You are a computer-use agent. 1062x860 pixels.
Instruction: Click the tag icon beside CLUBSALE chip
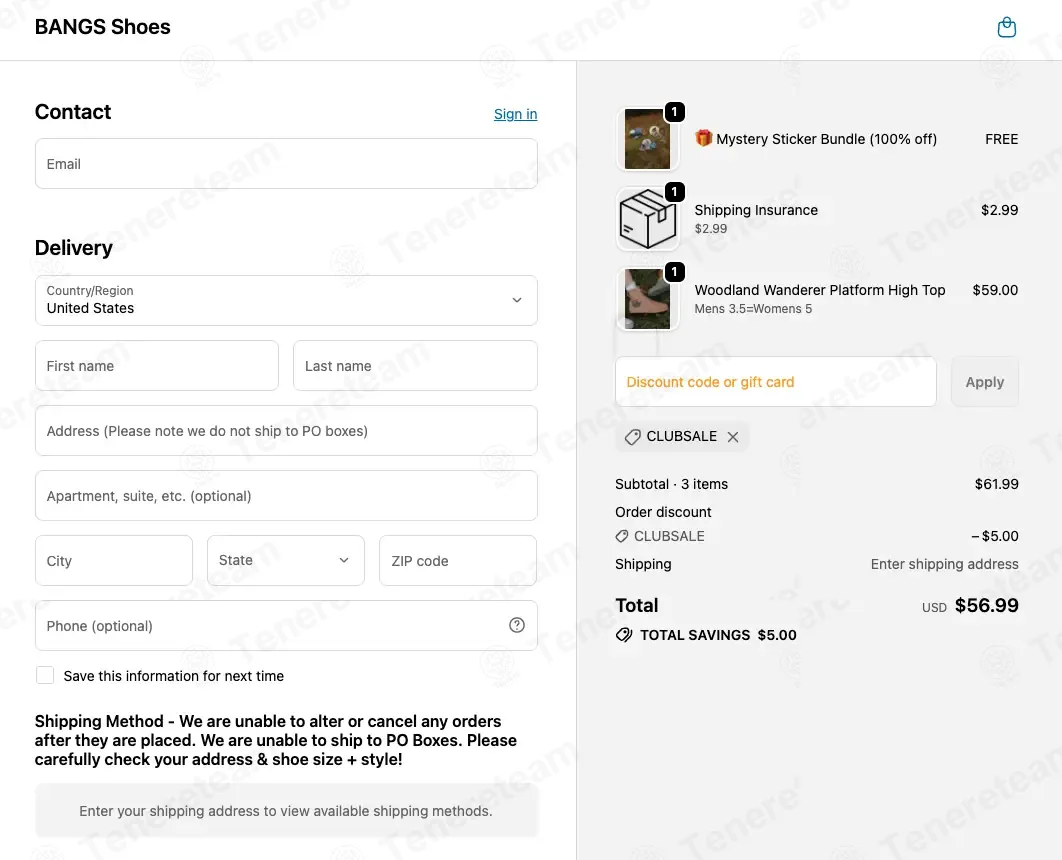pyautogui.click(x=632, y=437)
